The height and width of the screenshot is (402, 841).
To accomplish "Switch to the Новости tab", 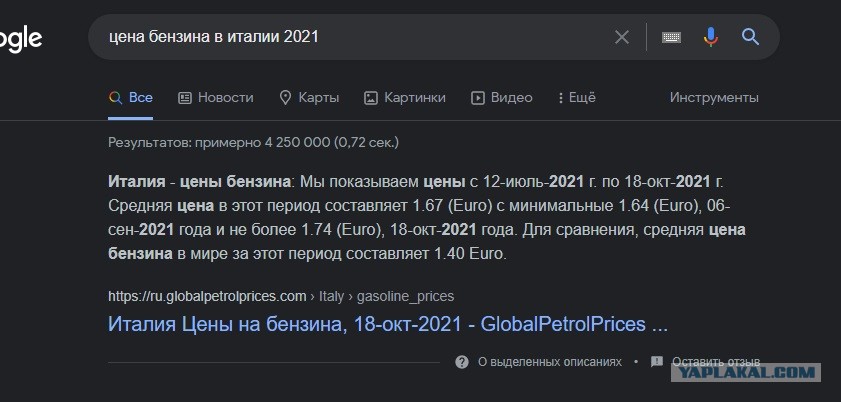I will (x=216, y=98).
